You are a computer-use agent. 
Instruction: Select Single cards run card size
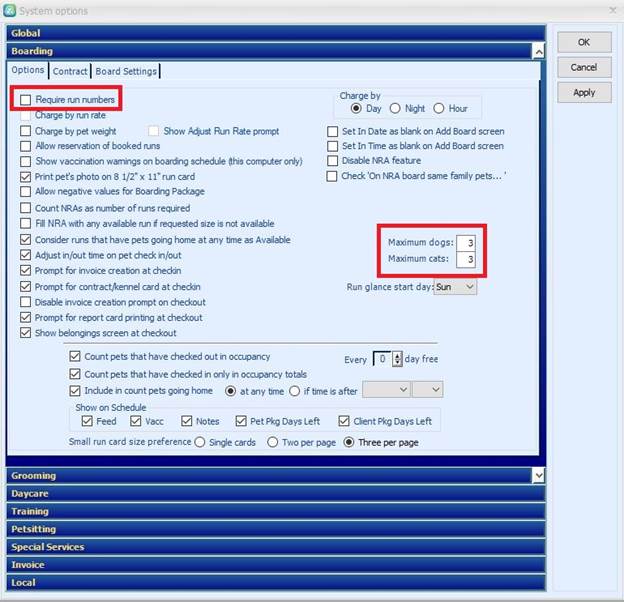click(x=200, y=442)
